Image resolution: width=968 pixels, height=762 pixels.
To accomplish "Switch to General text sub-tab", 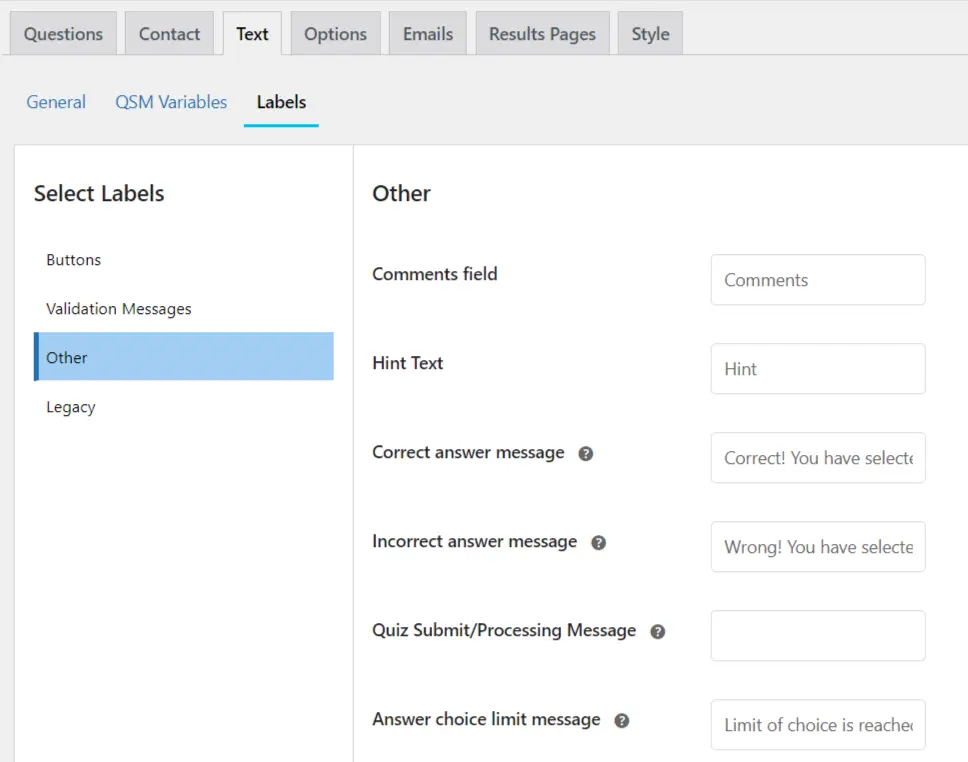I will [56, 102].
